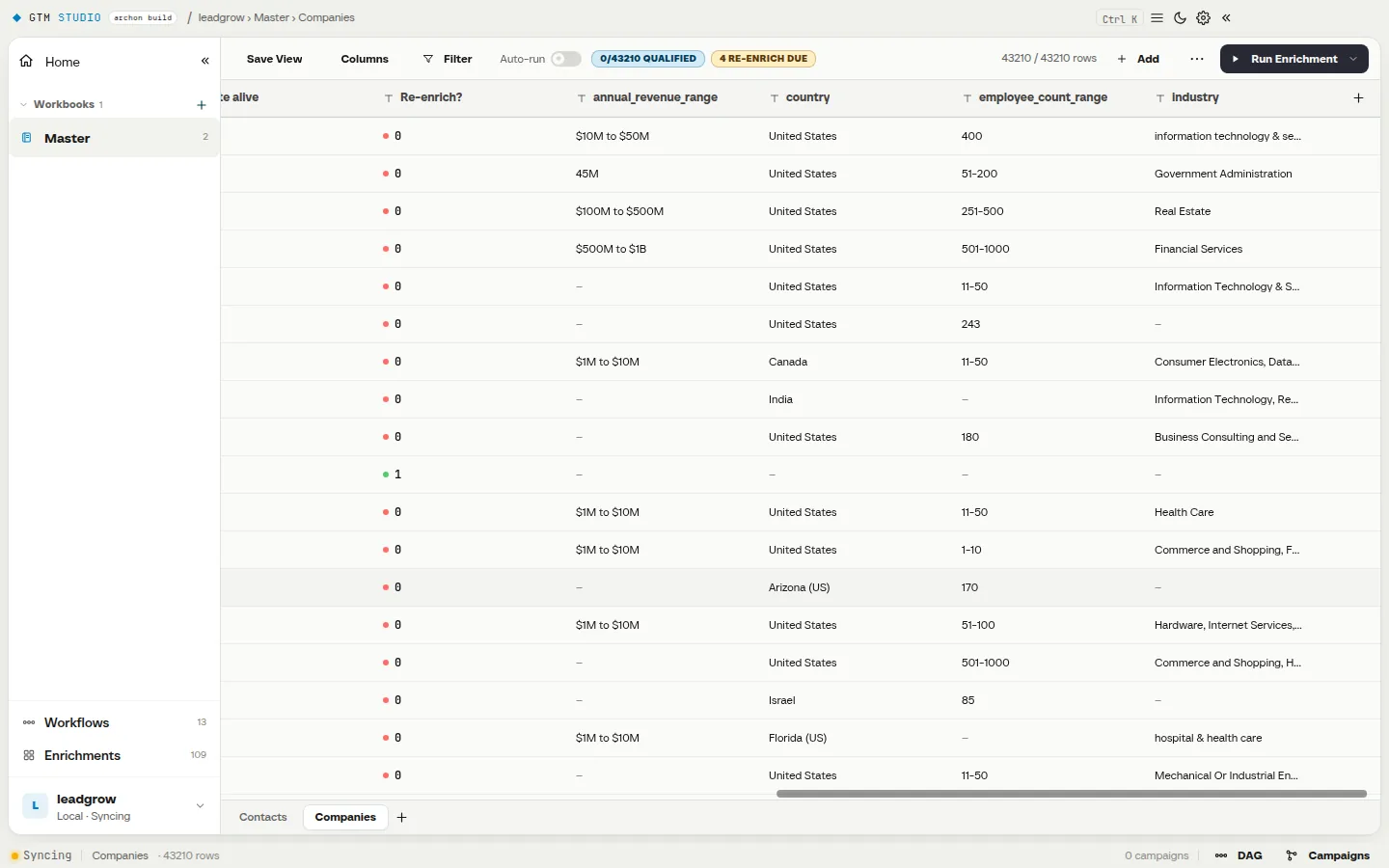Click the Master breadcrumb link
The width and height of the screenshot is (1389, 868).
271,18
